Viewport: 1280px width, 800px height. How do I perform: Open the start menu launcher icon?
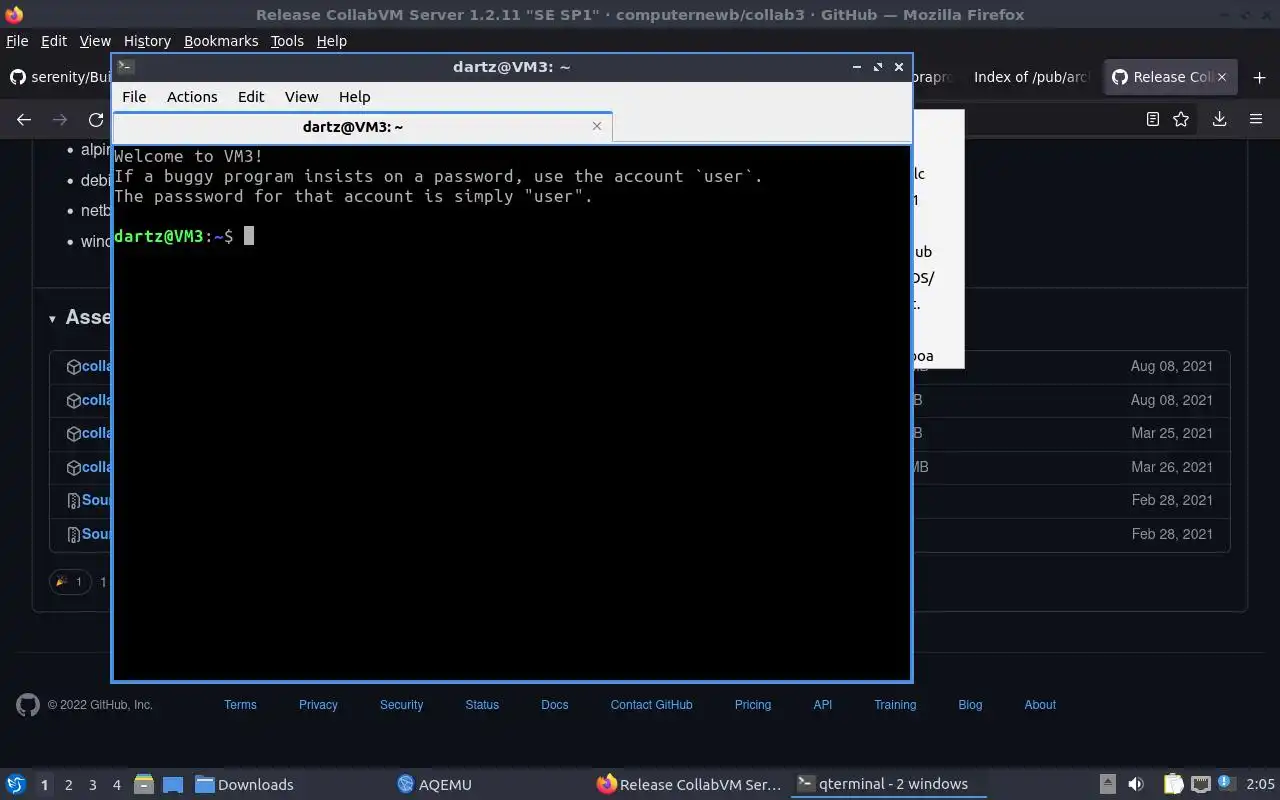[16, 784]
